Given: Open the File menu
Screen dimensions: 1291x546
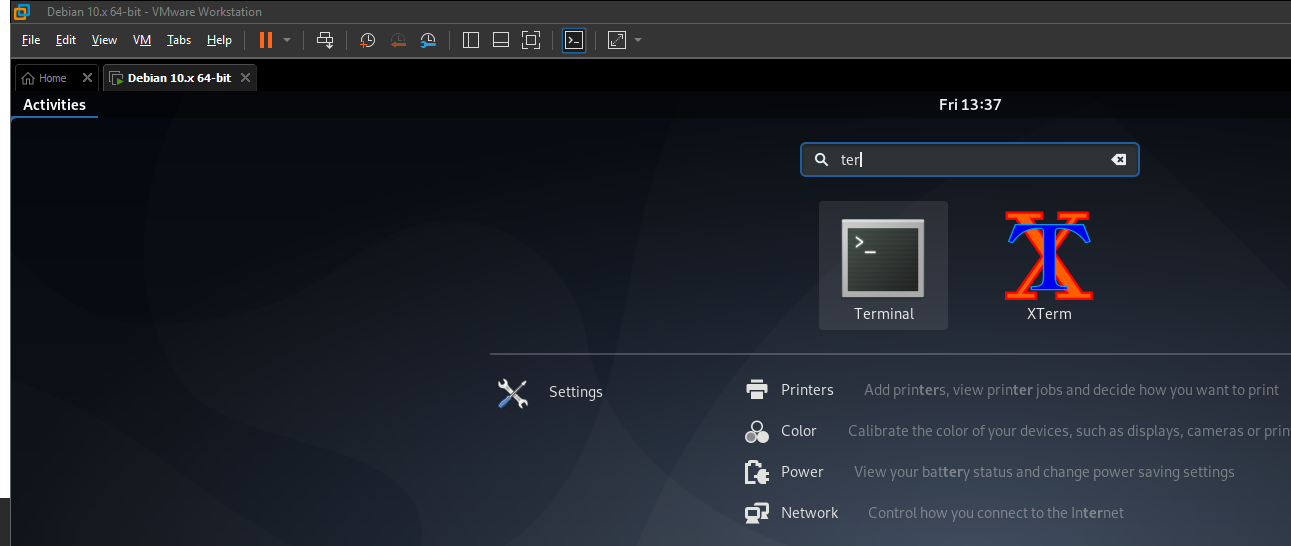Looking at the screenshot, I should 31,40.
